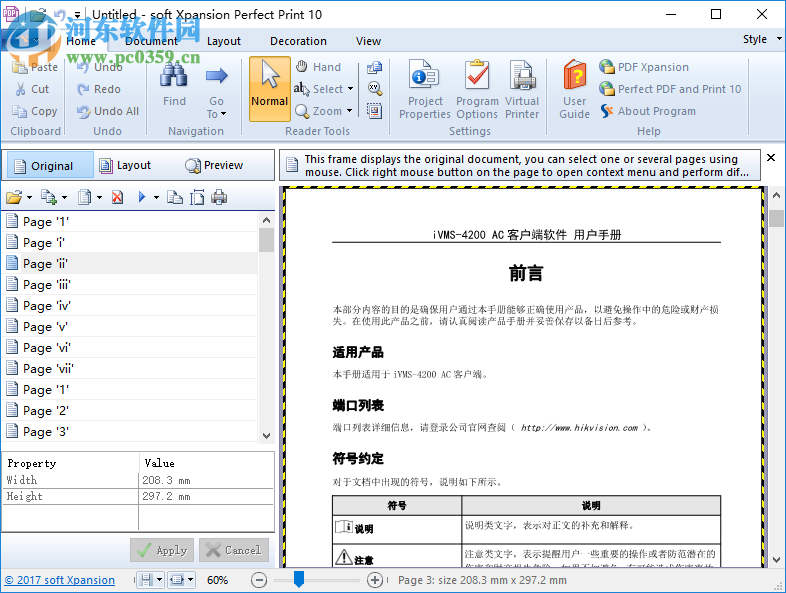Click the printer icon in panel toolbar
The width and height of the screenshot is (786, 593).
click(x=219, y=197)
